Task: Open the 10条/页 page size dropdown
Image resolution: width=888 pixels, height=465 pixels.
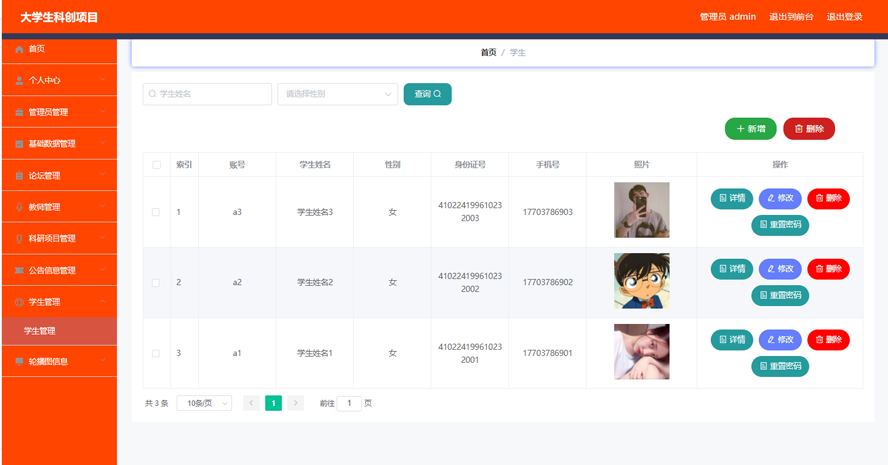Action: pos(204,403)
